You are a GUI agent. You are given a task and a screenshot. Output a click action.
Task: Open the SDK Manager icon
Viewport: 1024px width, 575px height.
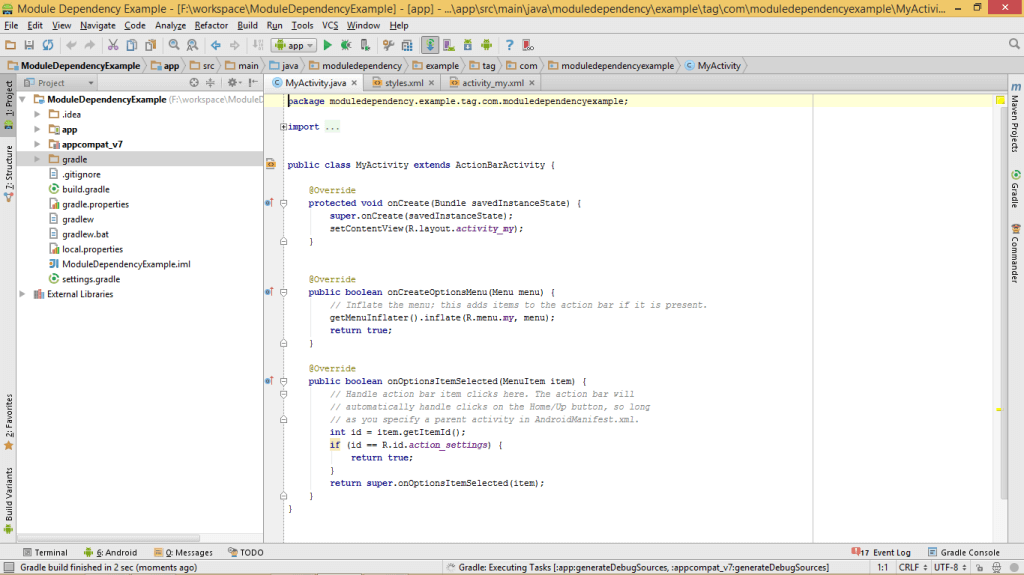[x=468, y=45]
